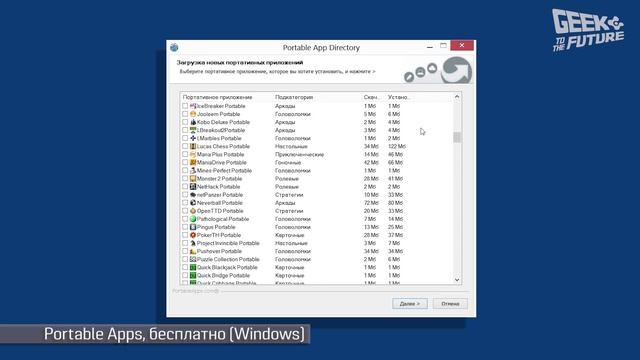The width and height of the screenshot is (640, 360).
Task: Click Стратегии subcategory of netPanzer
Action: 289,195
